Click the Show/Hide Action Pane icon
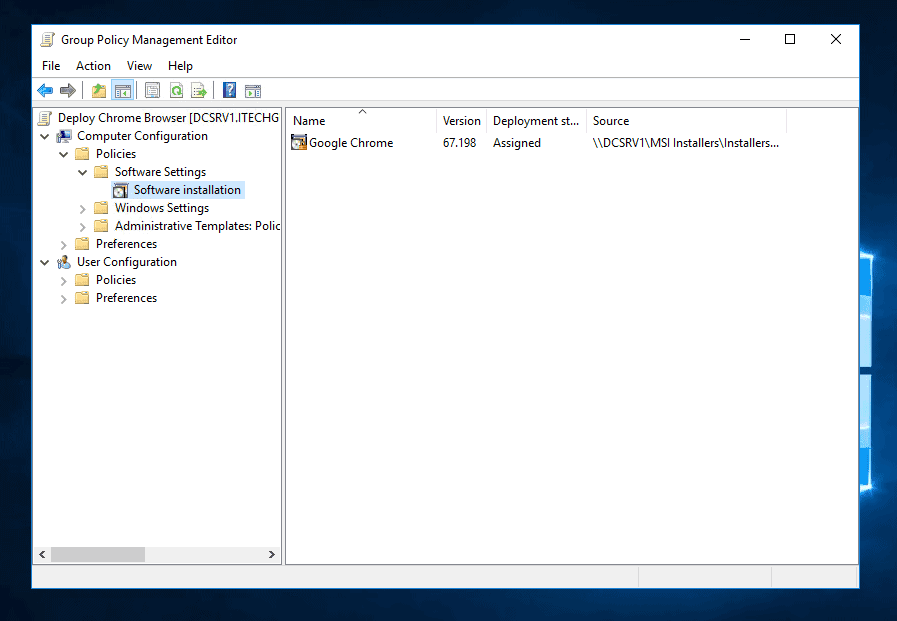This screenshot has width=897, height=621. (x=252, y=90)
